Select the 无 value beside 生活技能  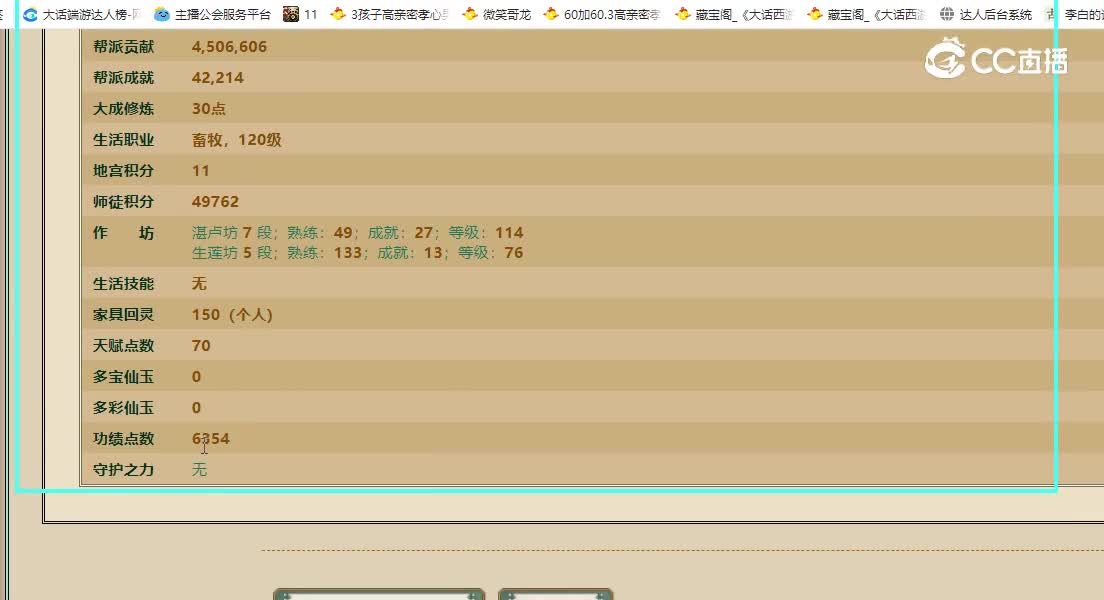pyautogui.click(x=199, y=283)
